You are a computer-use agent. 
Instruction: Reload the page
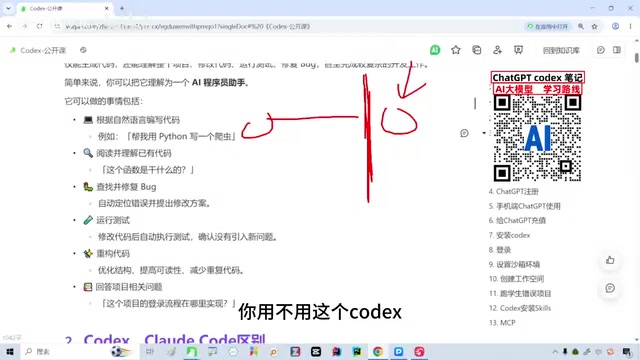[x=39, y=26]
